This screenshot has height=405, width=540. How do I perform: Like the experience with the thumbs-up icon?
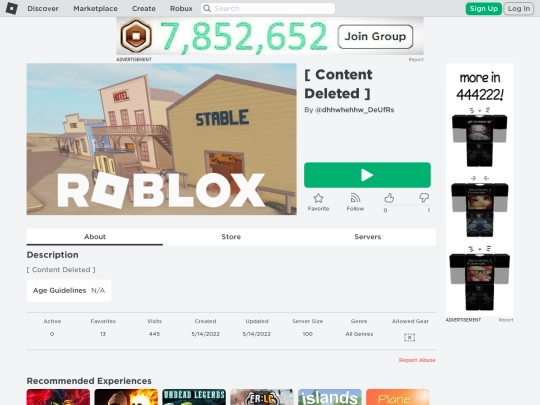(x=389, y=198)
